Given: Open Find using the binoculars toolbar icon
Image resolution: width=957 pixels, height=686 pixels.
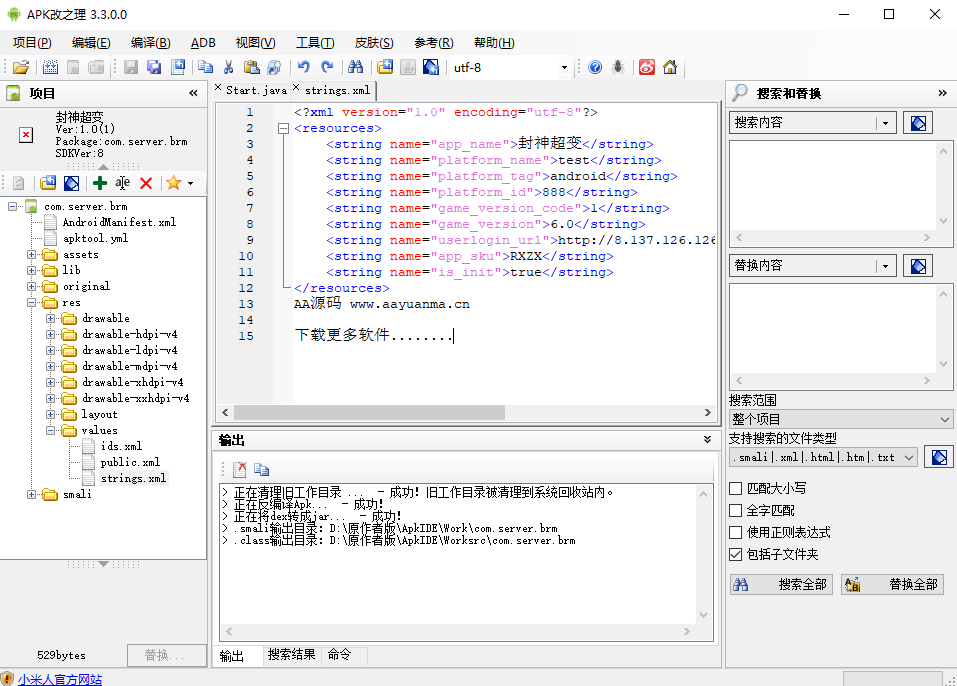Looking at the screenshot, I should click(x=355, y=67).
